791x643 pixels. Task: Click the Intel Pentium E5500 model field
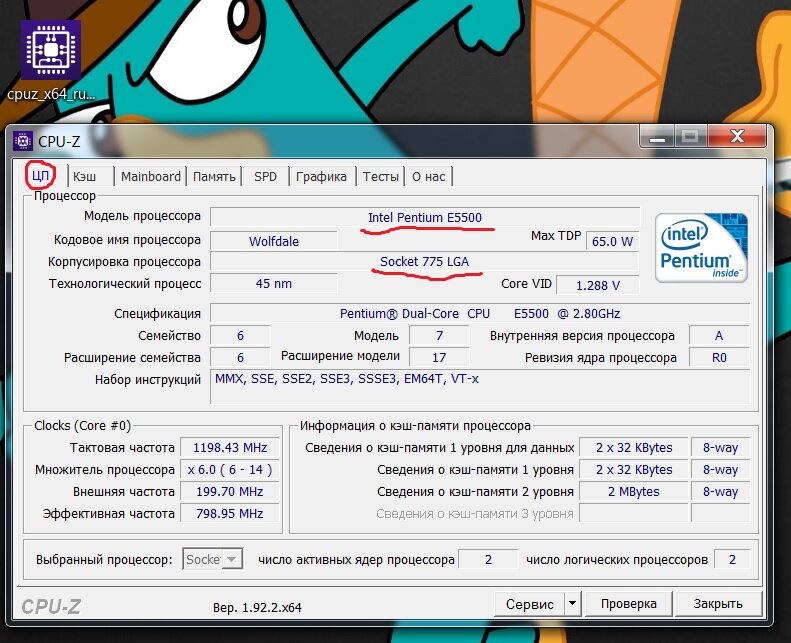tap(425, 217)
